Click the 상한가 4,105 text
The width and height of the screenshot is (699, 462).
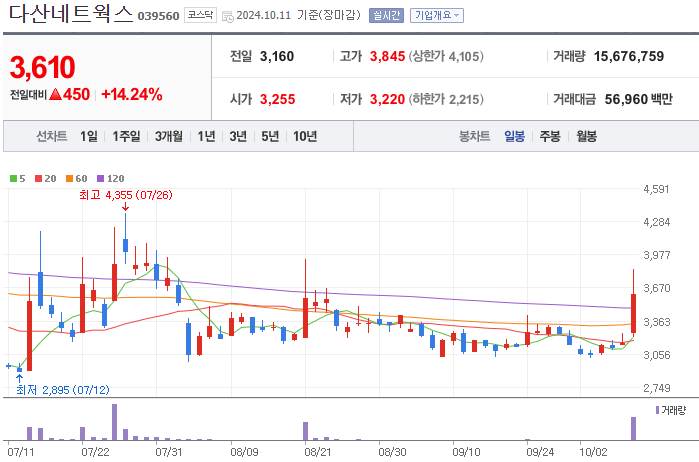(x=446, y=56)
